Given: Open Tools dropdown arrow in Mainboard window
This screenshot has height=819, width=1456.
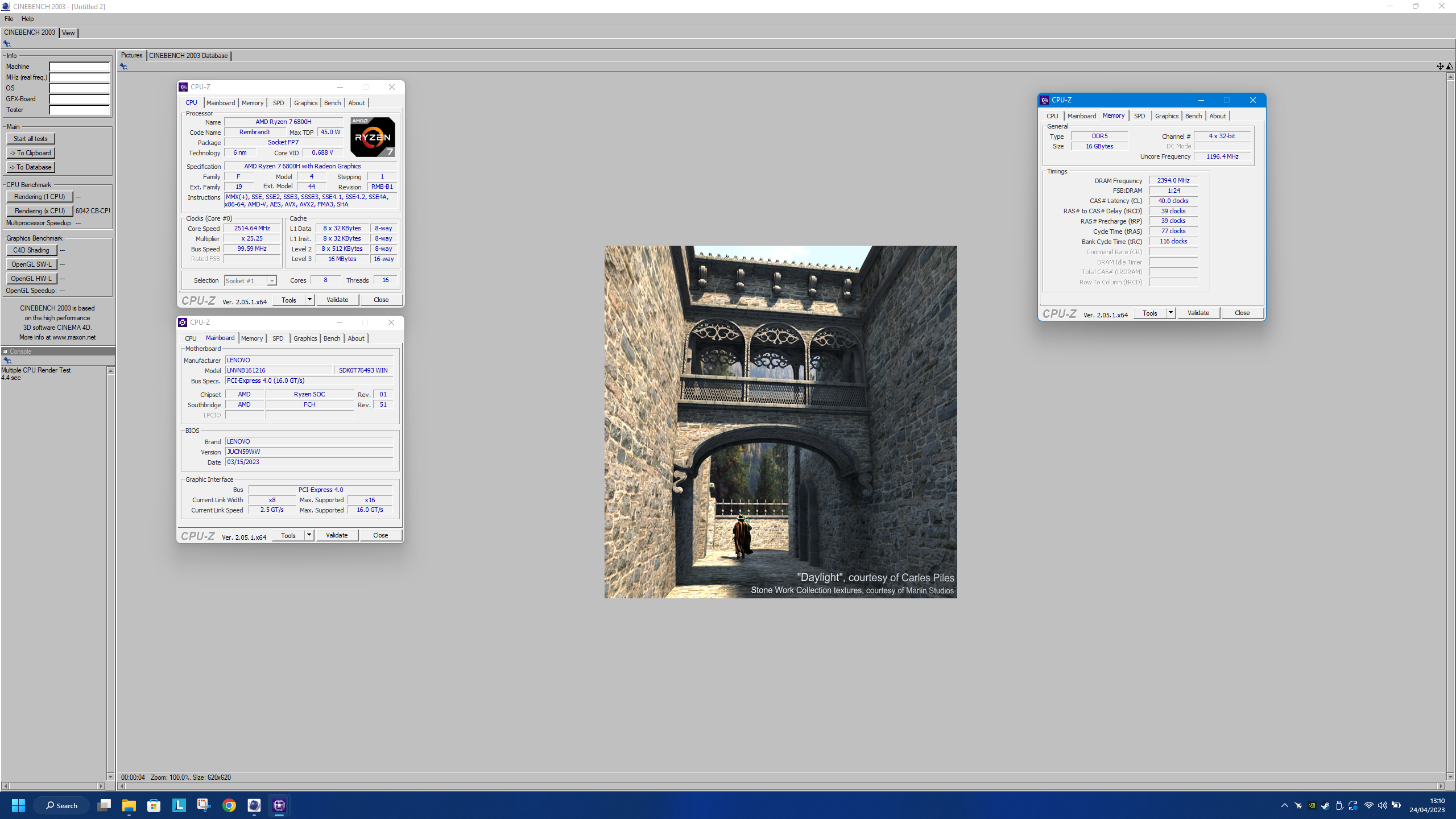Looking at the screenshot, I should pyautogui.click(x=309, y=535).
